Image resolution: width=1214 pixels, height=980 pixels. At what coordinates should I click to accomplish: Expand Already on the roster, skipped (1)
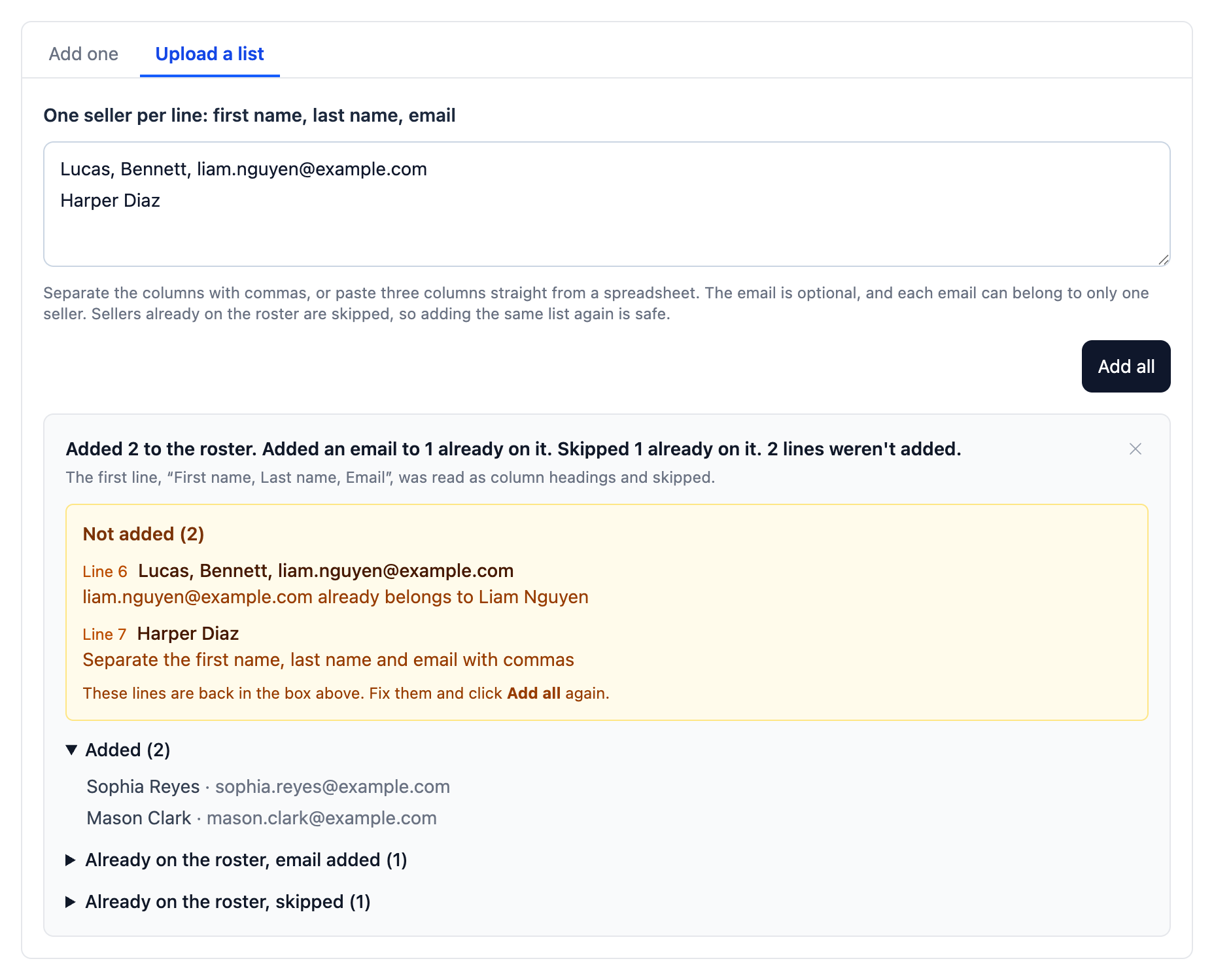click(x=218, y=901)
